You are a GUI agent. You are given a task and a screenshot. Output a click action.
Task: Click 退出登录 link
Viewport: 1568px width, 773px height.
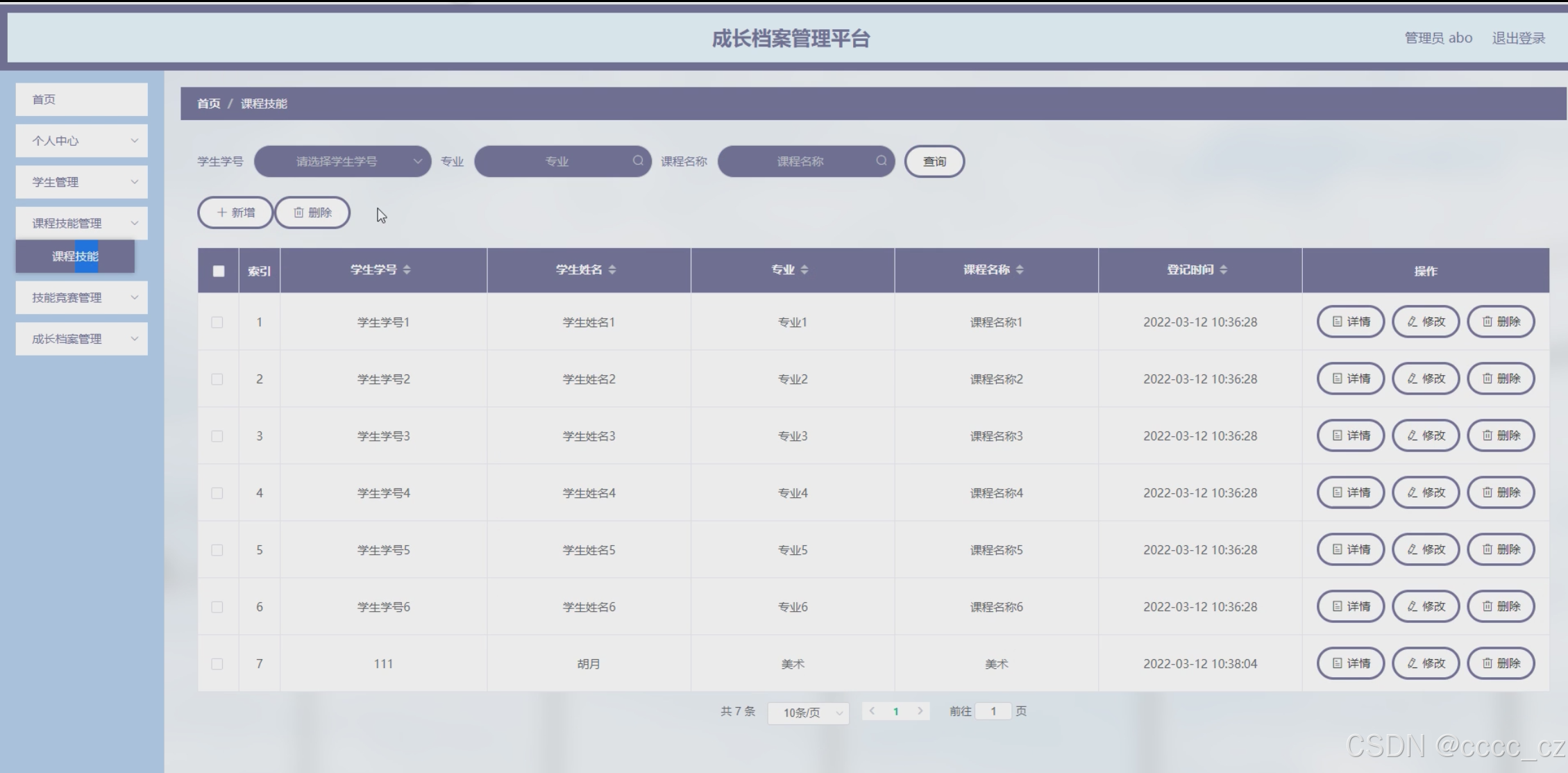tap(1518, 38)
